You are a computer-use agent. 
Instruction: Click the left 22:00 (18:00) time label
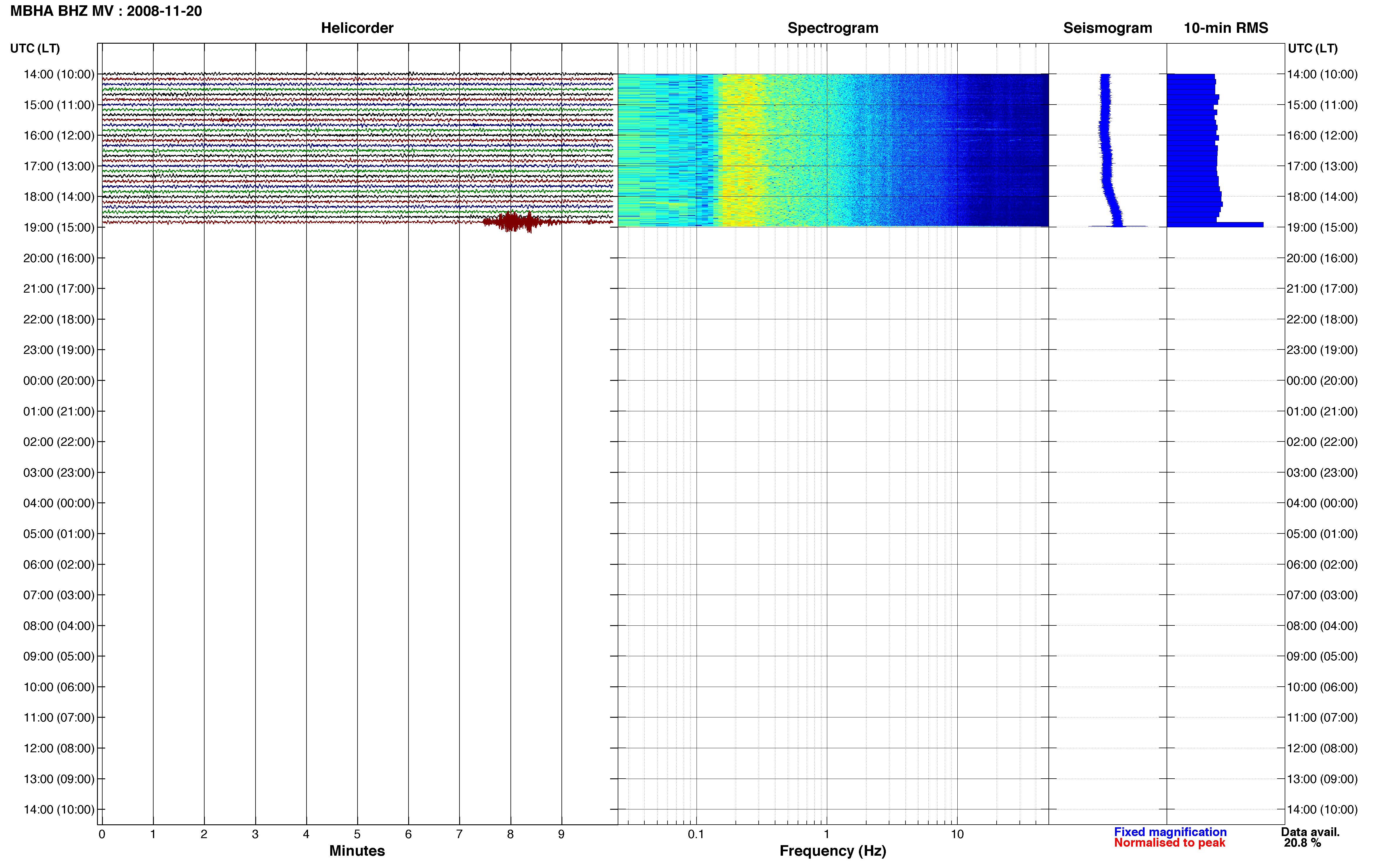59,319
